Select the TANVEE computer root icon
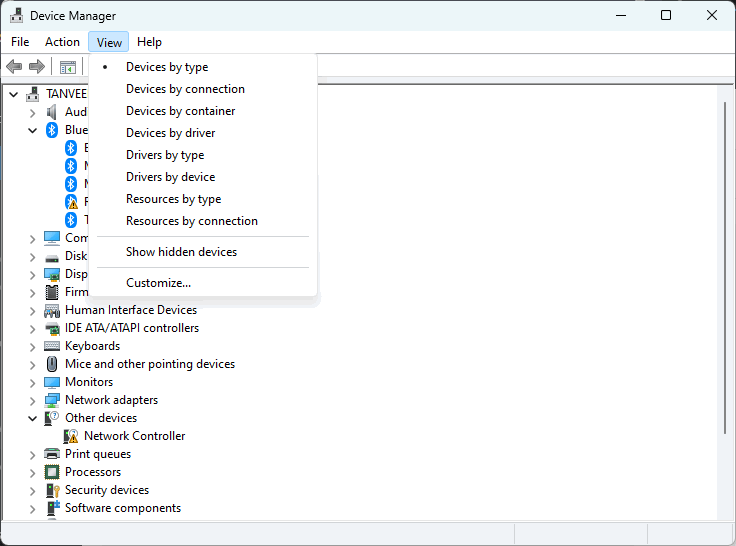Viewport: 736px width, 546px height. click(x=32, y=94)
